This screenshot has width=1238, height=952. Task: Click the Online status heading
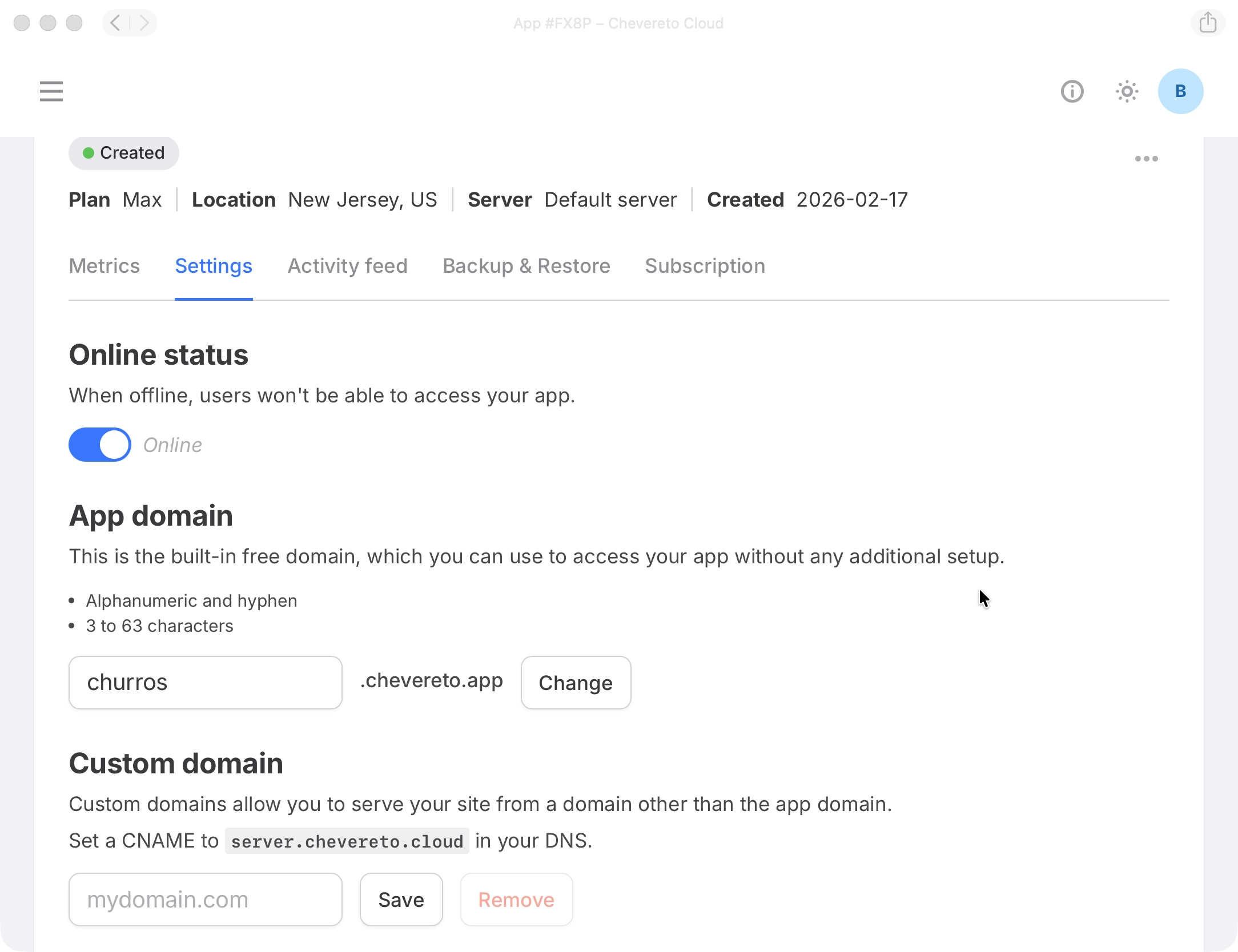coord(159,355)
